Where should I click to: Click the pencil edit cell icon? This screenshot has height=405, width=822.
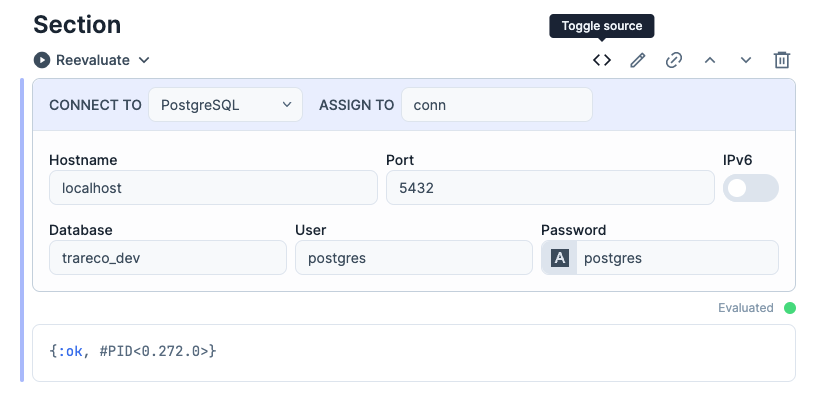click(x=638, y=60)
